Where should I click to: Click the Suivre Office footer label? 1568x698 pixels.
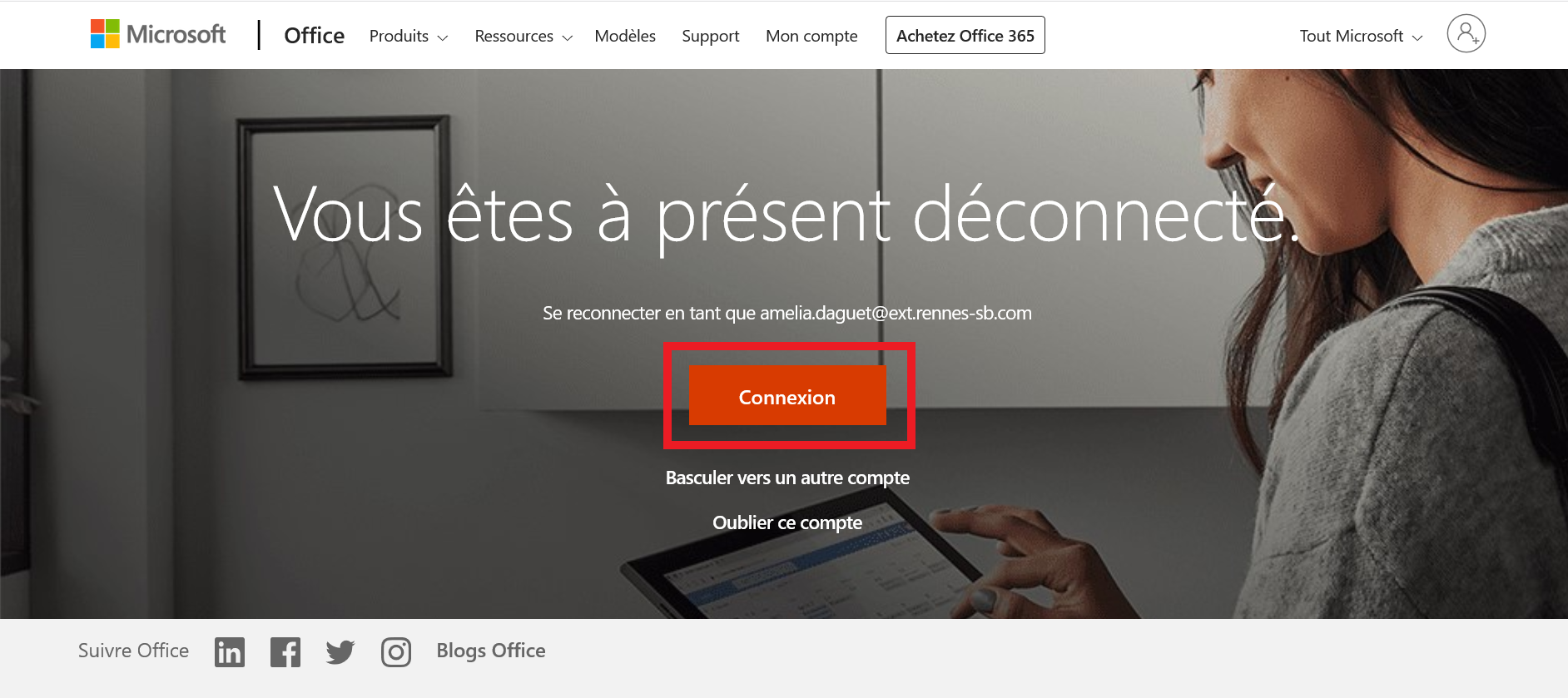(x=133, y=651)
